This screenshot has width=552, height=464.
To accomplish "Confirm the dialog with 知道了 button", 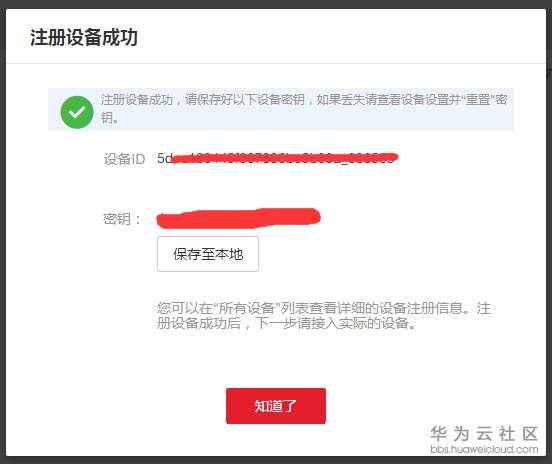I will [x=276, y=406].
